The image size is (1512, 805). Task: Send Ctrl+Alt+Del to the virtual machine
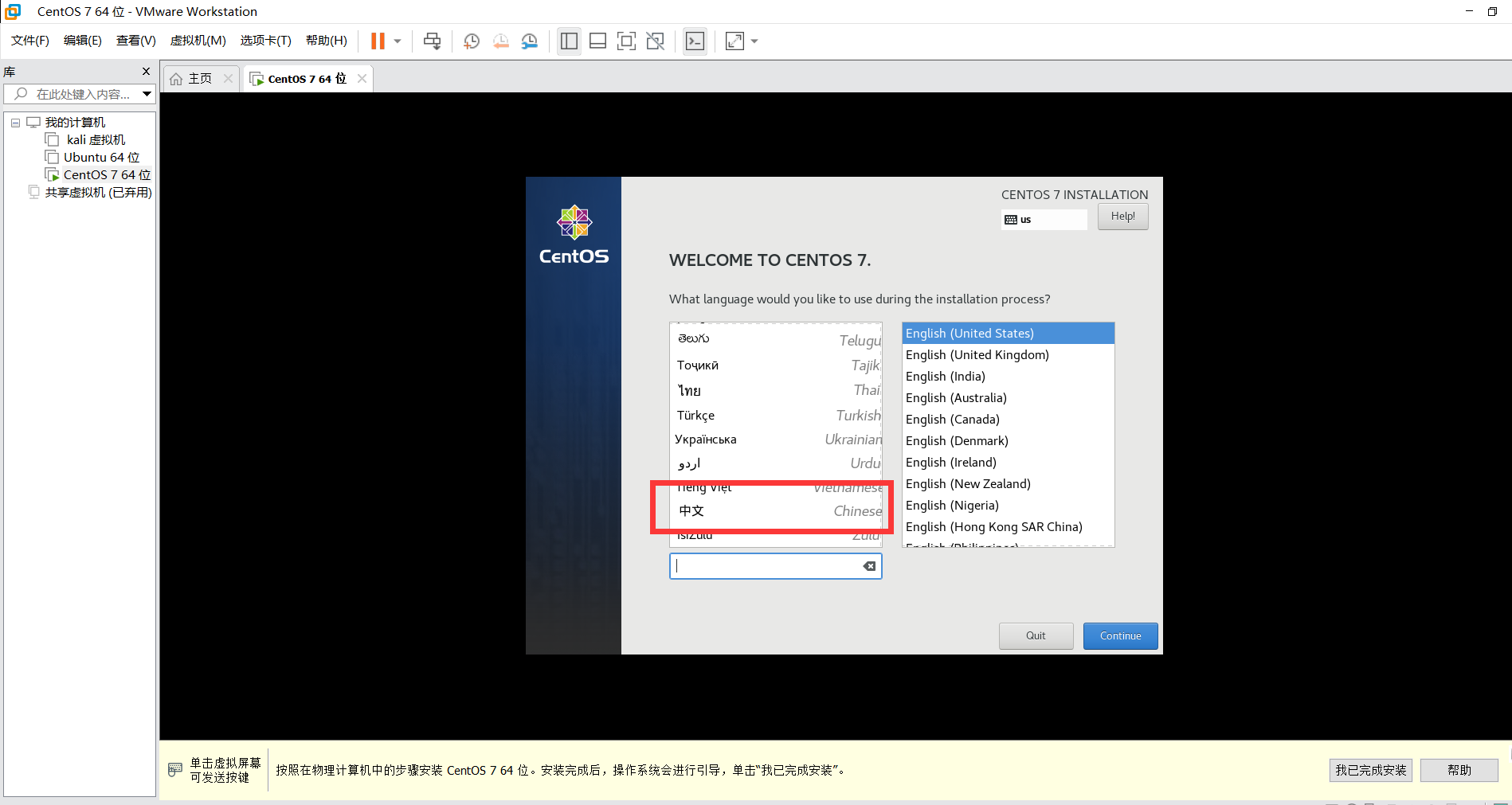click(432, 41)
